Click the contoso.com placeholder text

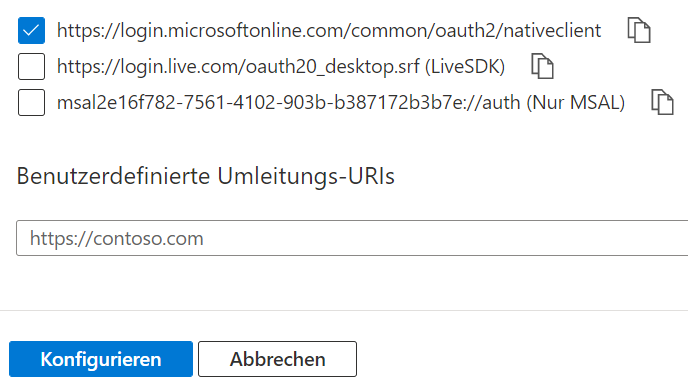[x=117, y=238]
